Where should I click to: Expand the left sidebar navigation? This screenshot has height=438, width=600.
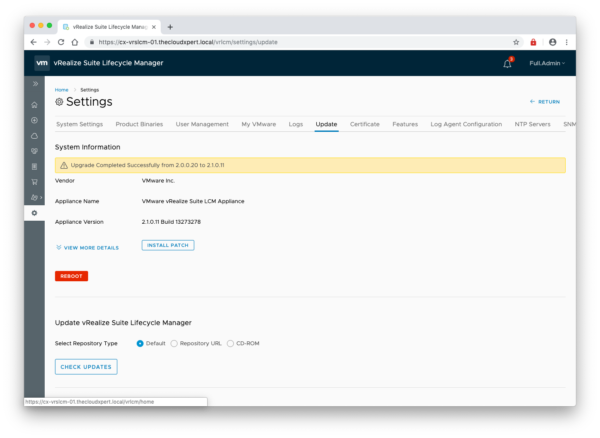pyautogui.click(x=35, y=83)
